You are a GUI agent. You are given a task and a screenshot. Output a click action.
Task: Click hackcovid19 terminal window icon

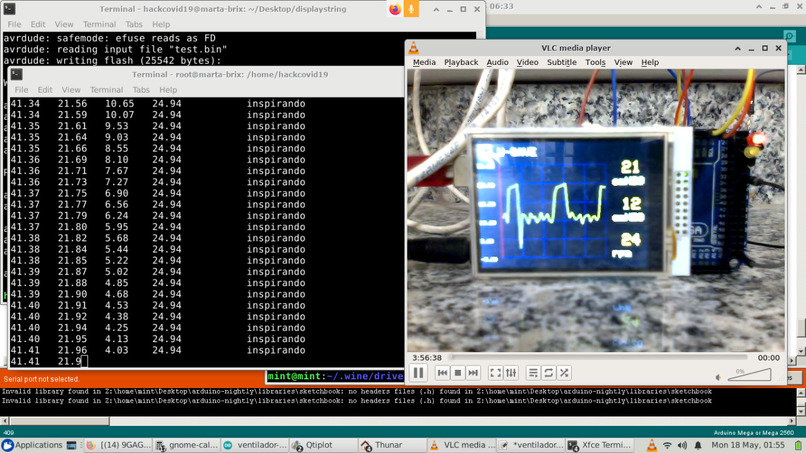(x=9, y=9)
